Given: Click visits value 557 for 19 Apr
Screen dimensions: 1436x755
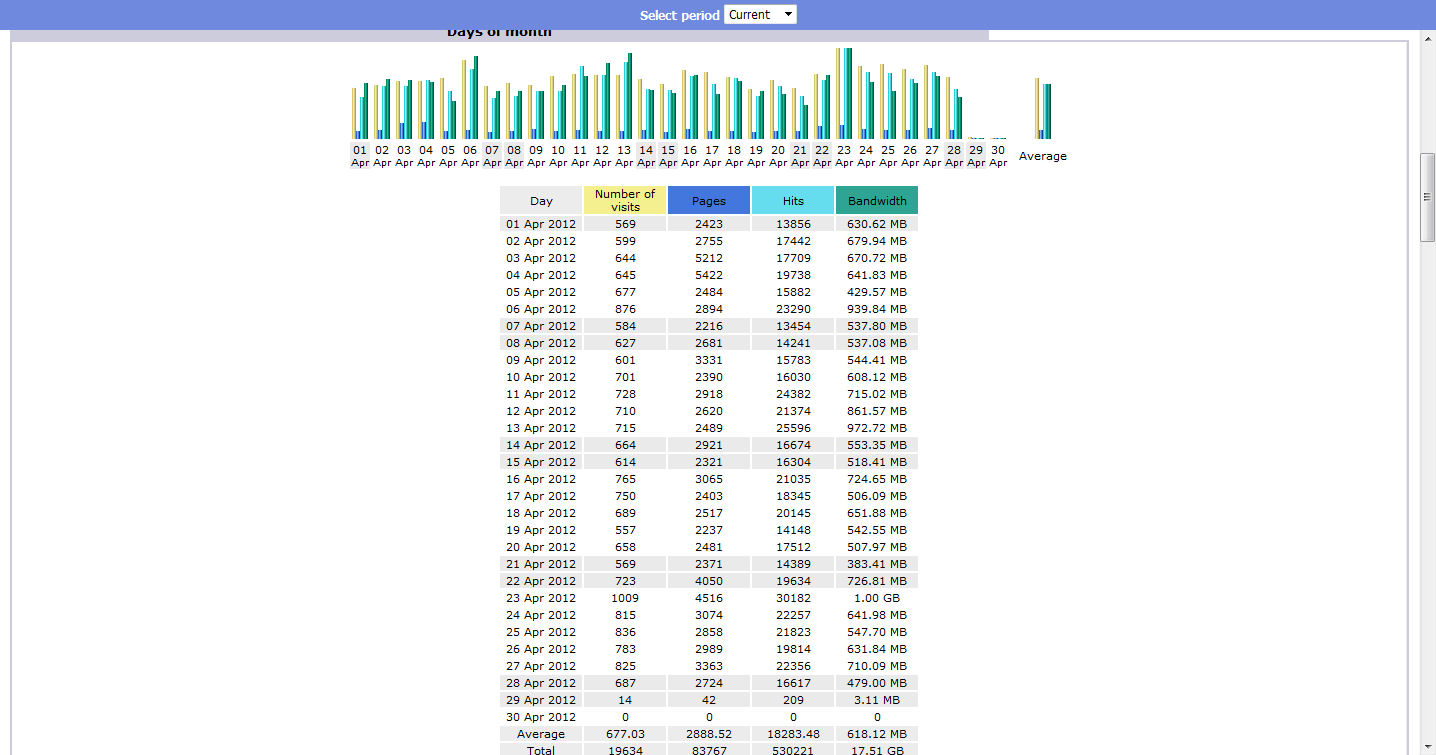Looking at the screenshot, I should point(625,530).
